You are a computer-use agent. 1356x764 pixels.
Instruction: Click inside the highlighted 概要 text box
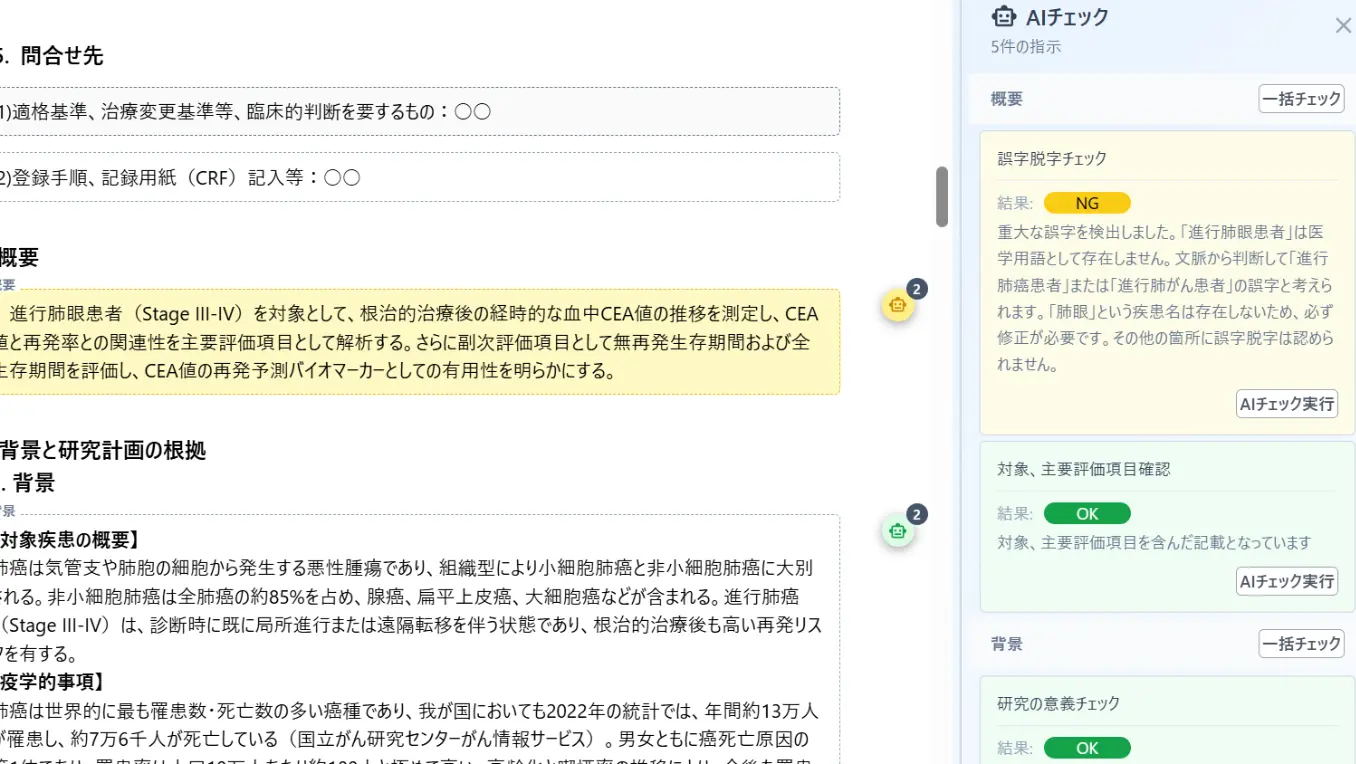point(418,342)
